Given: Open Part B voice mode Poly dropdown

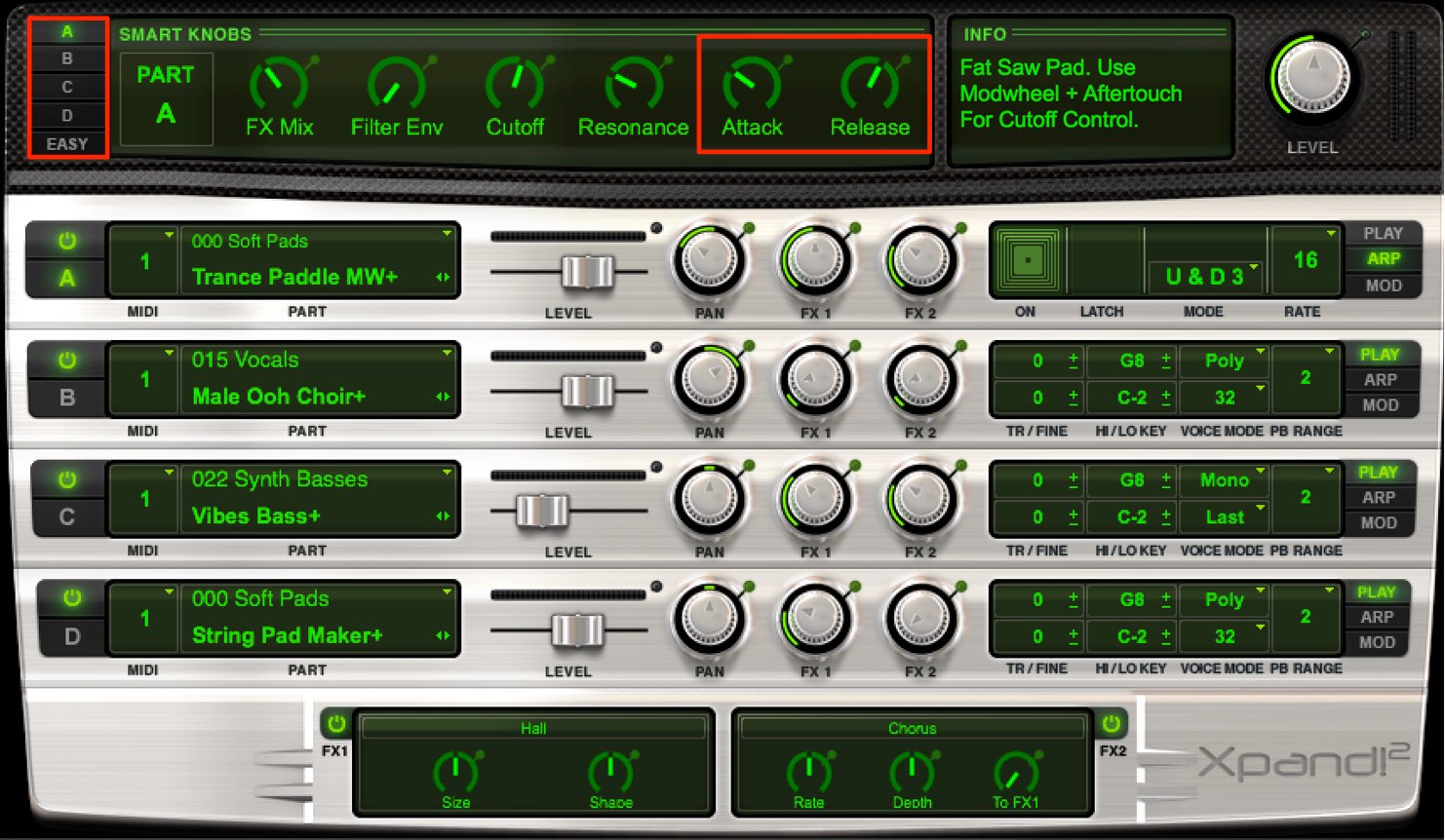Looking at the screenshot, I should click(1224, 361).
